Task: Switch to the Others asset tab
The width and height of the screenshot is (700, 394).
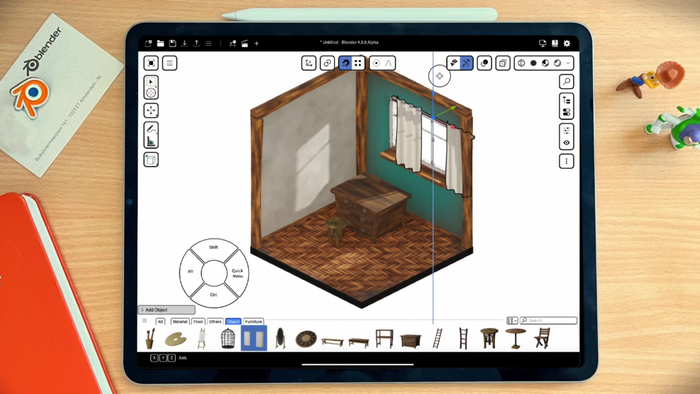Action: tap(215, 321)
